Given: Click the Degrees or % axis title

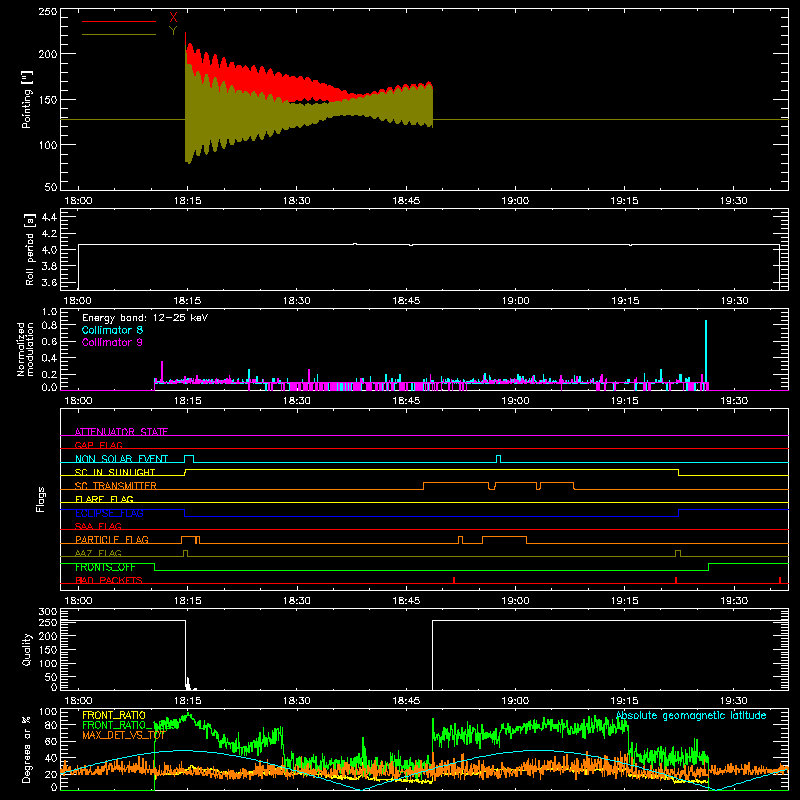Looking at the screenshot, I should (27, 749).
